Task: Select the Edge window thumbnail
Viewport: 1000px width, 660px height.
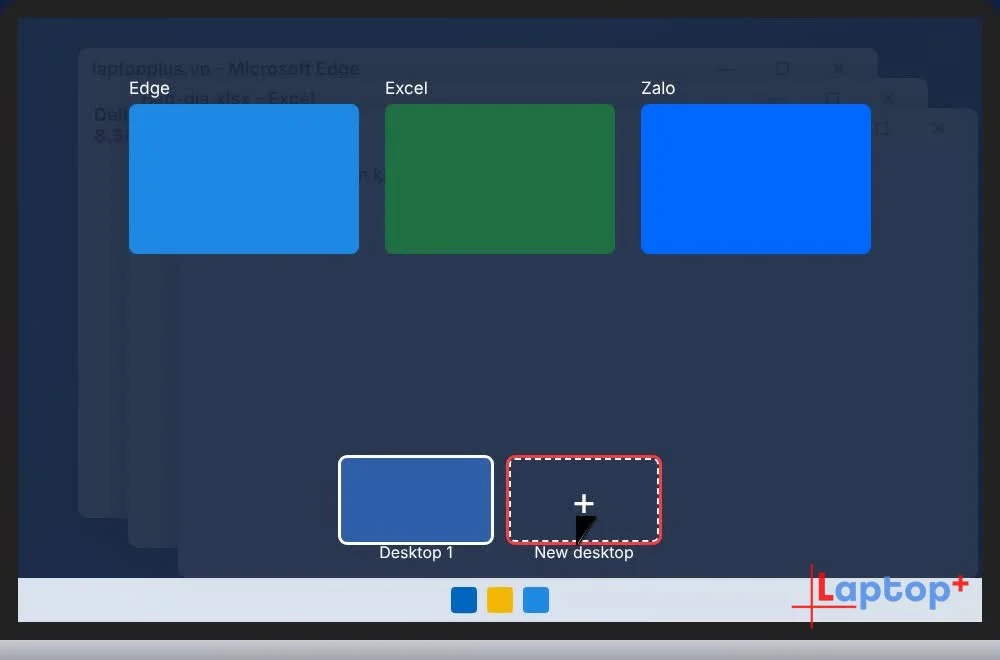Action: click(x=244, y=179)
